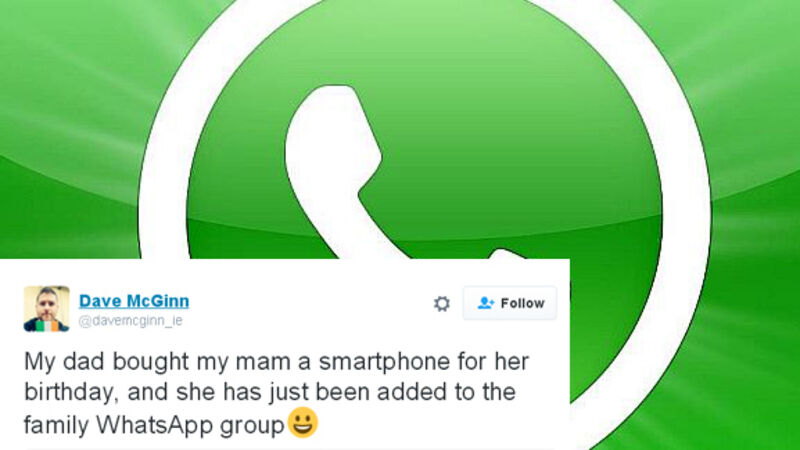The width and height of the screenshot is (800, 450).
Task: Open the Dave McGinn profile name link
Action: click(134, 301)
